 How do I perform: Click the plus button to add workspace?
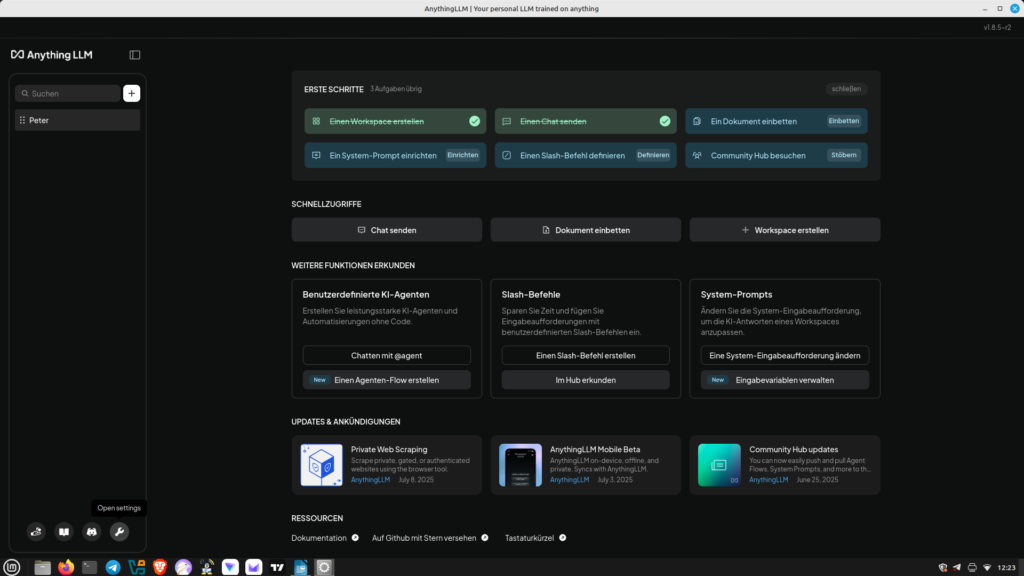tap(131, 93)
